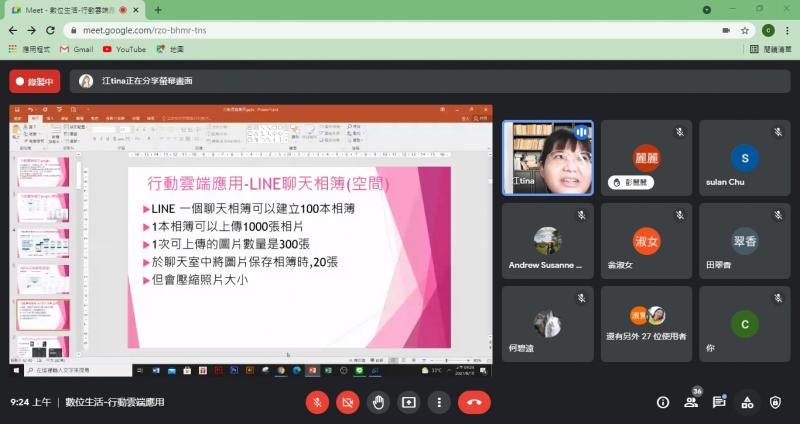This screenshot has width=800, height=424.
Task: Select the 田翠香 participant tile
Action: tap(744, 241)
